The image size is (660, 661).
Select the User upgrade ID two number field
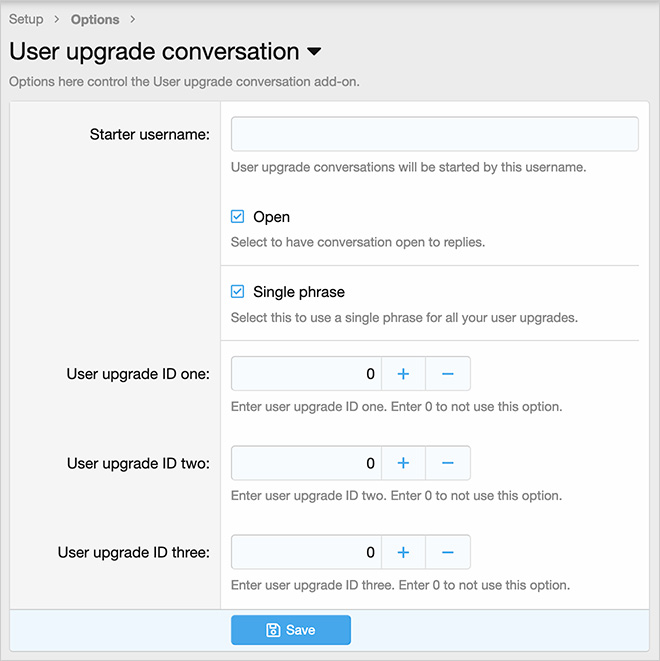[x=307, y=463]
